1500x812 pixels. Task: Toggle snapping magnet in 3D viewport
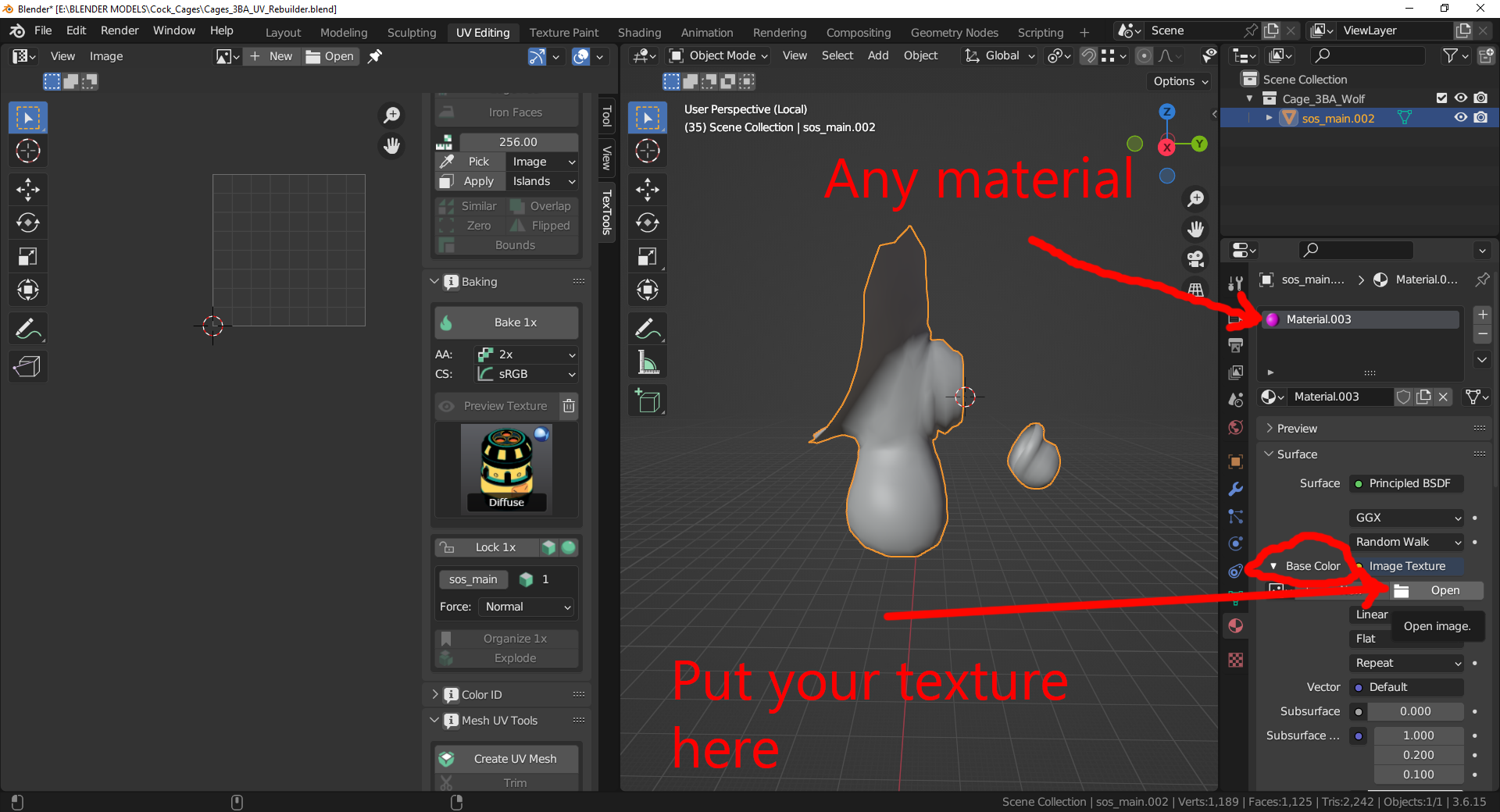(x=1087, y=55)
